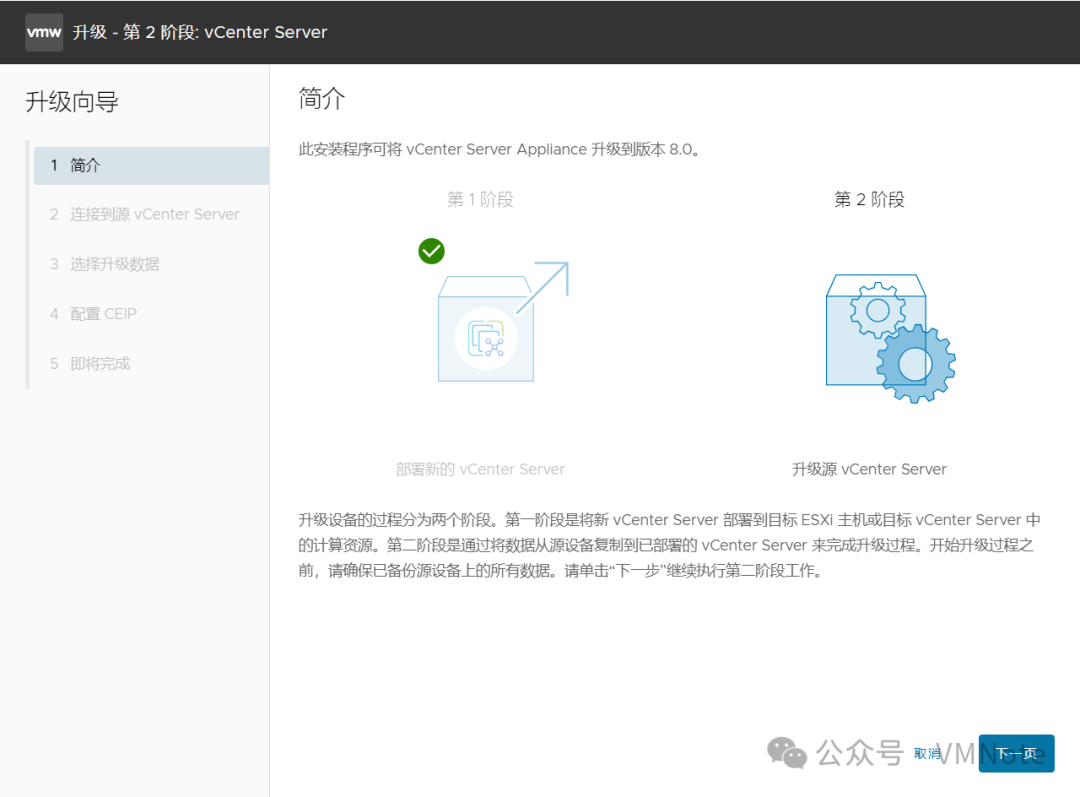This screenshot has height=797, width=1080.
Task: Click the 第 2 阶段 heading
Action: 869,200
